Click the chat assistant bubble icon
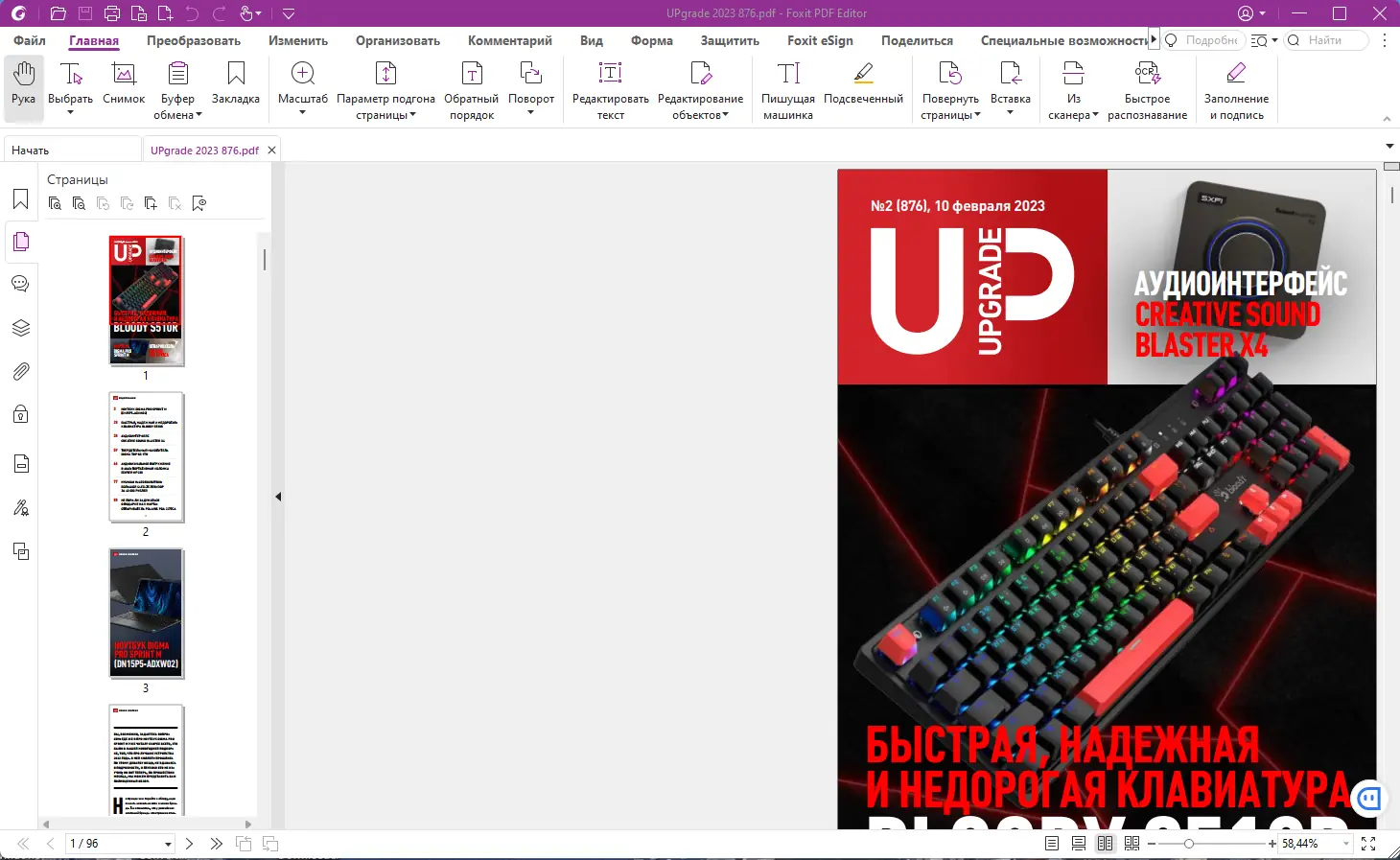Image resolution: width=1400 pixels, height=860 pixels. [1369, 798]
